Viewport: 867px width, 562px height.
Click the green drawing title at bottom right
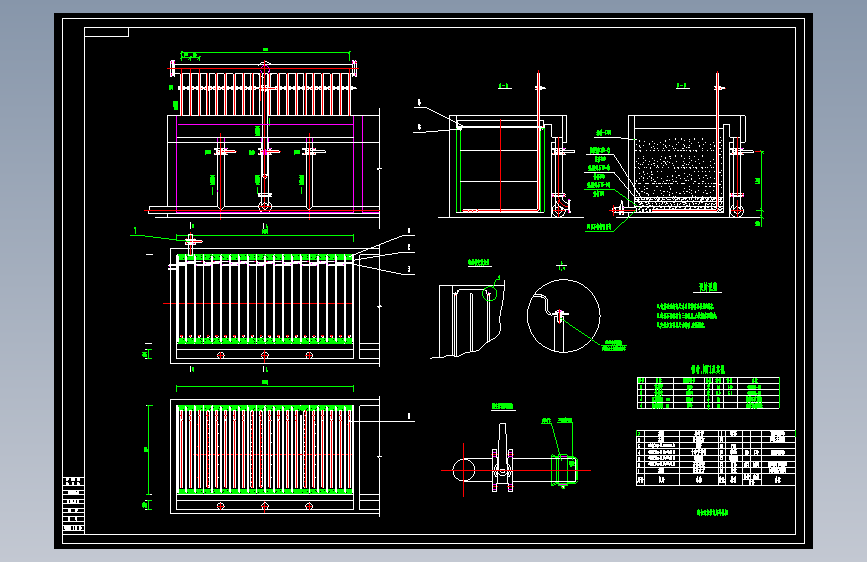click(713, 513)
